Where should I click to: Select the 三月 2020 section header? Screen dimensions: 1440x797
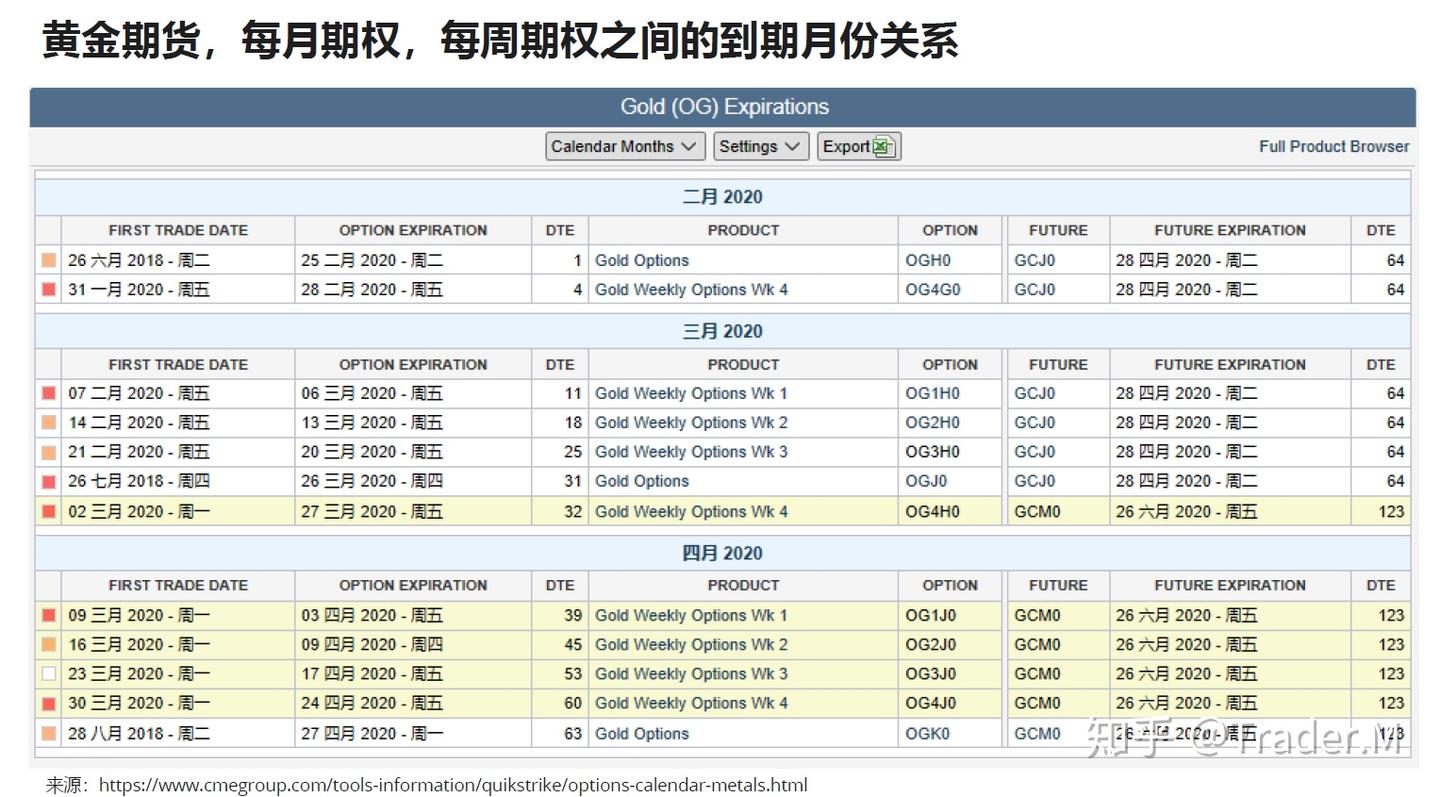click(x=722, y=330)
